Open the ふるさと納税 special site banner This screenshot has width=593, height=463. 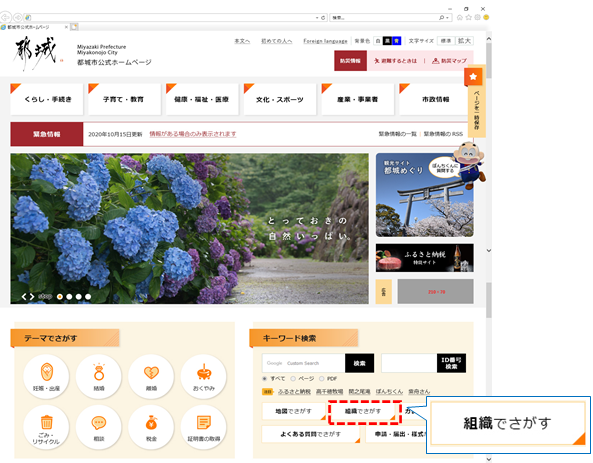(x=424, y=258)
